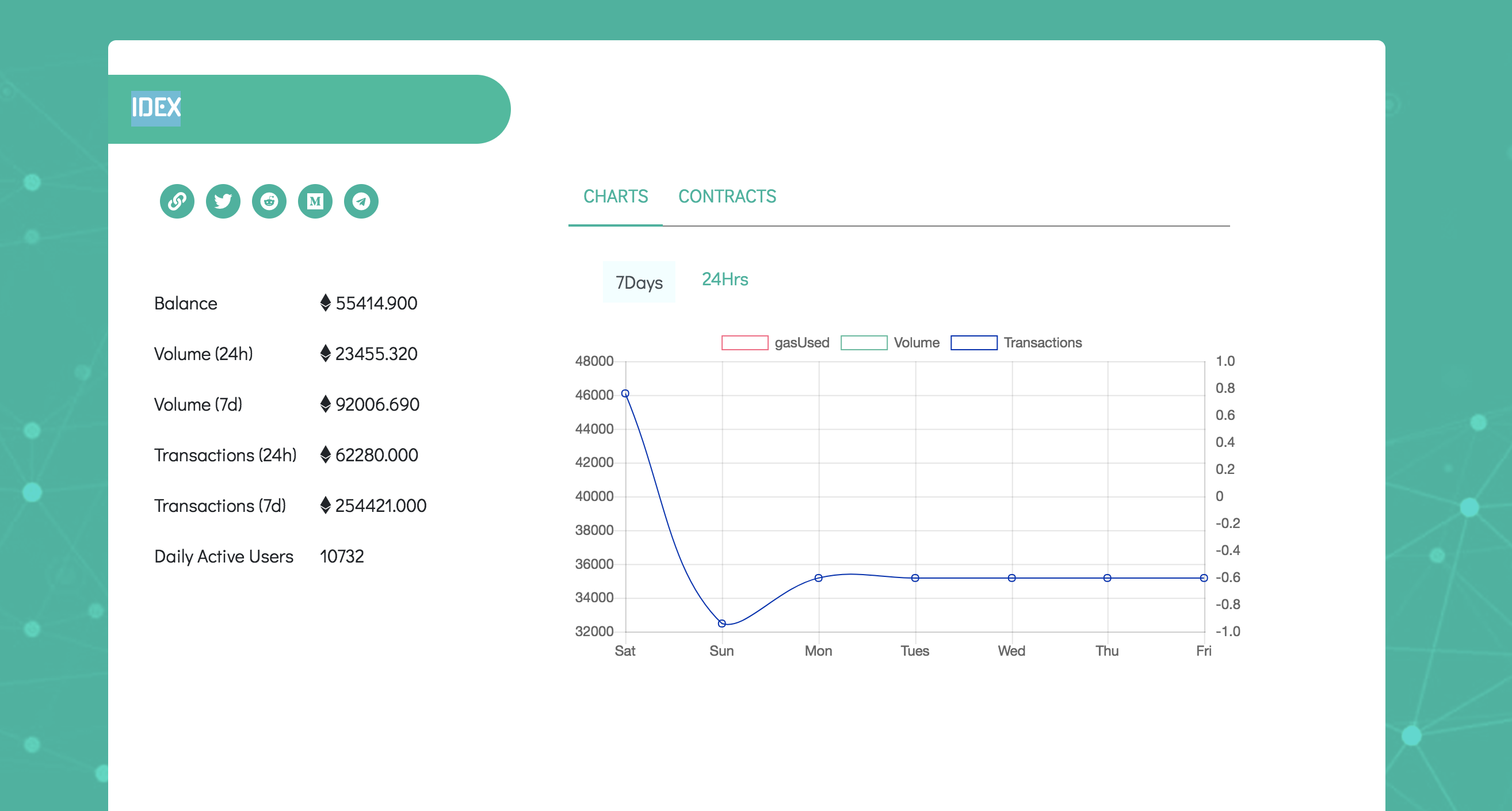Switch chart range to 24Hrs
1512x811 pixels.
(x=726, y=280)
